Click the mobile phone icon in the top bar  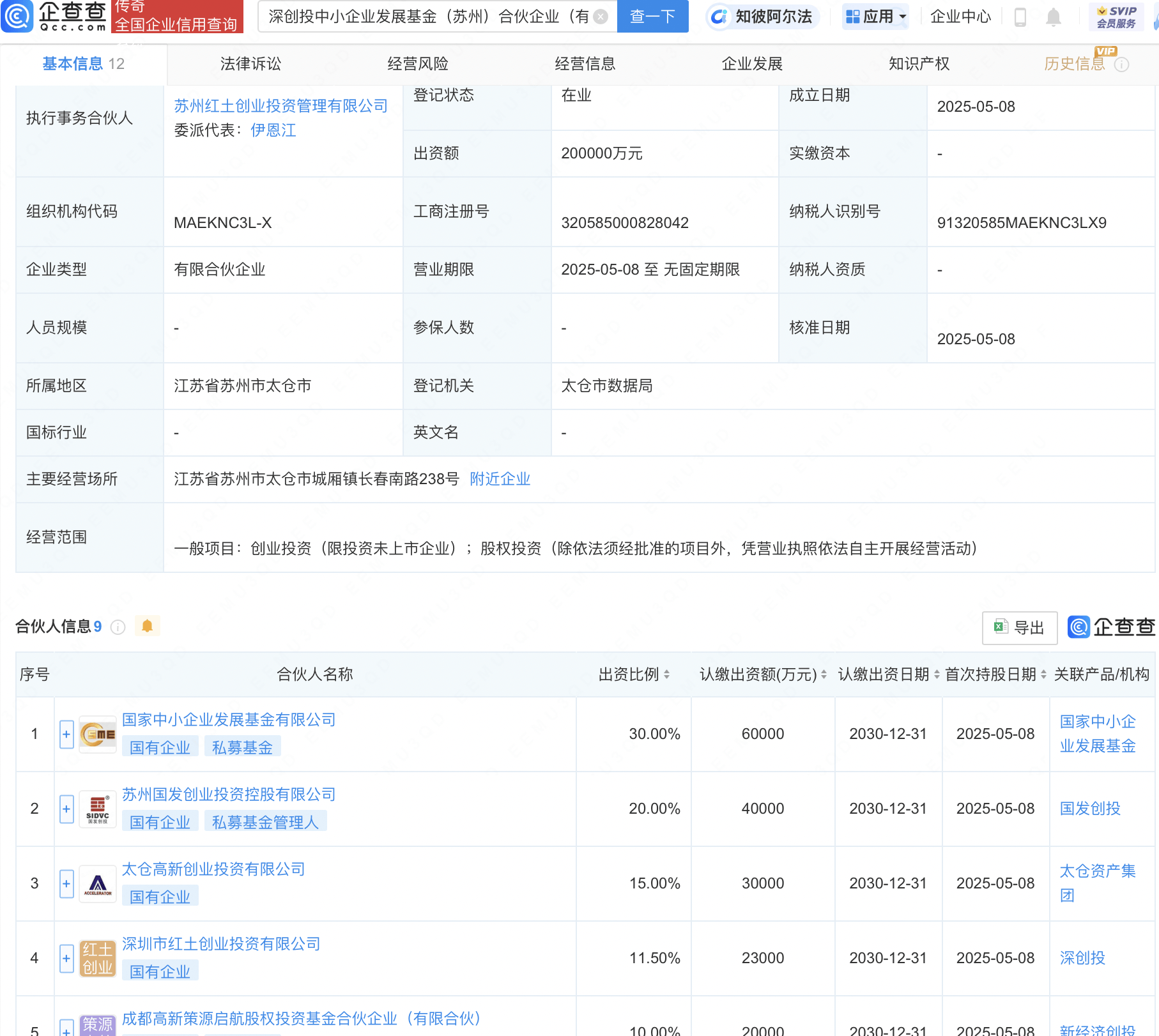[x=1020, y=18]
